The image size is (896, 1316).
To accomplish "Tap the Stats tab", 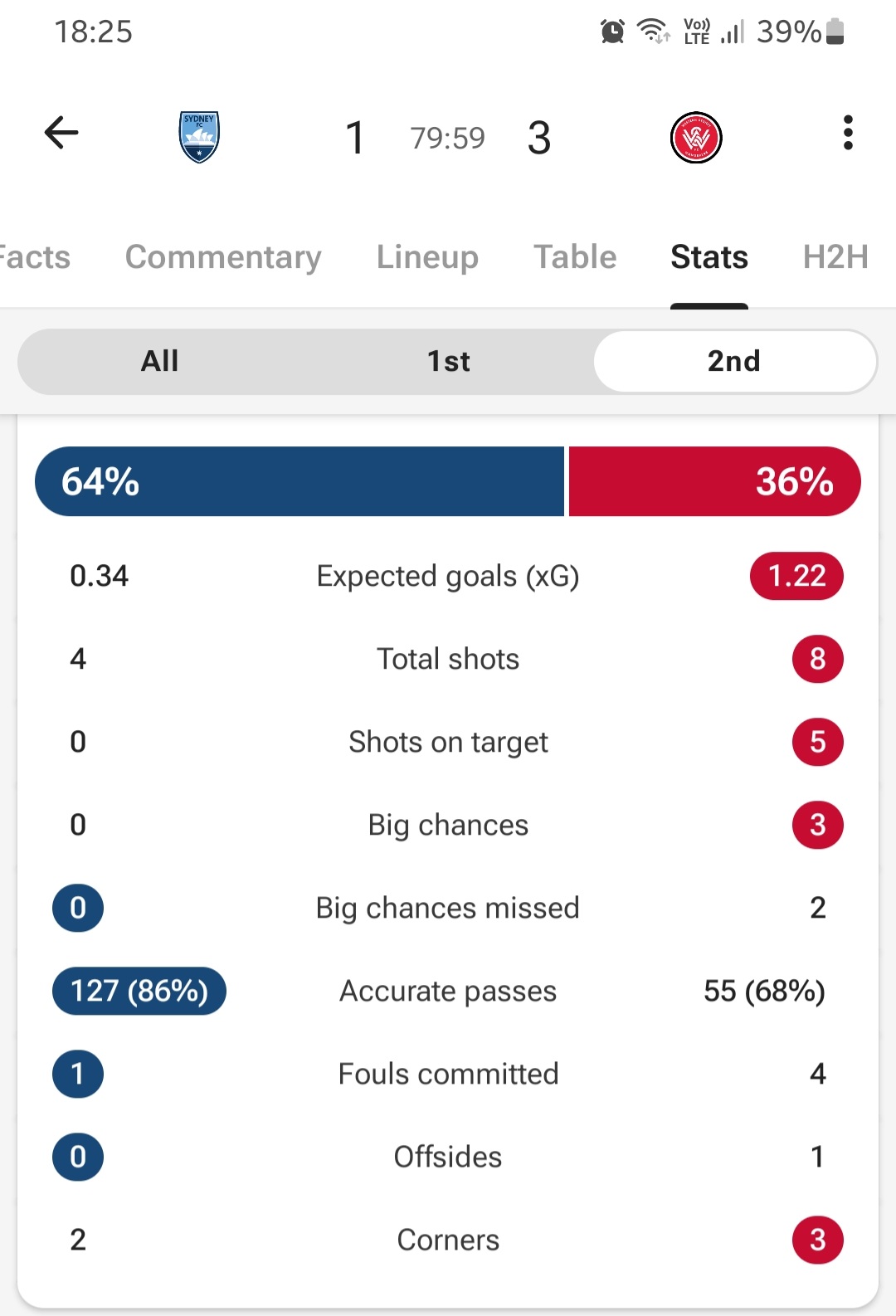I will [x=709, y=257].
